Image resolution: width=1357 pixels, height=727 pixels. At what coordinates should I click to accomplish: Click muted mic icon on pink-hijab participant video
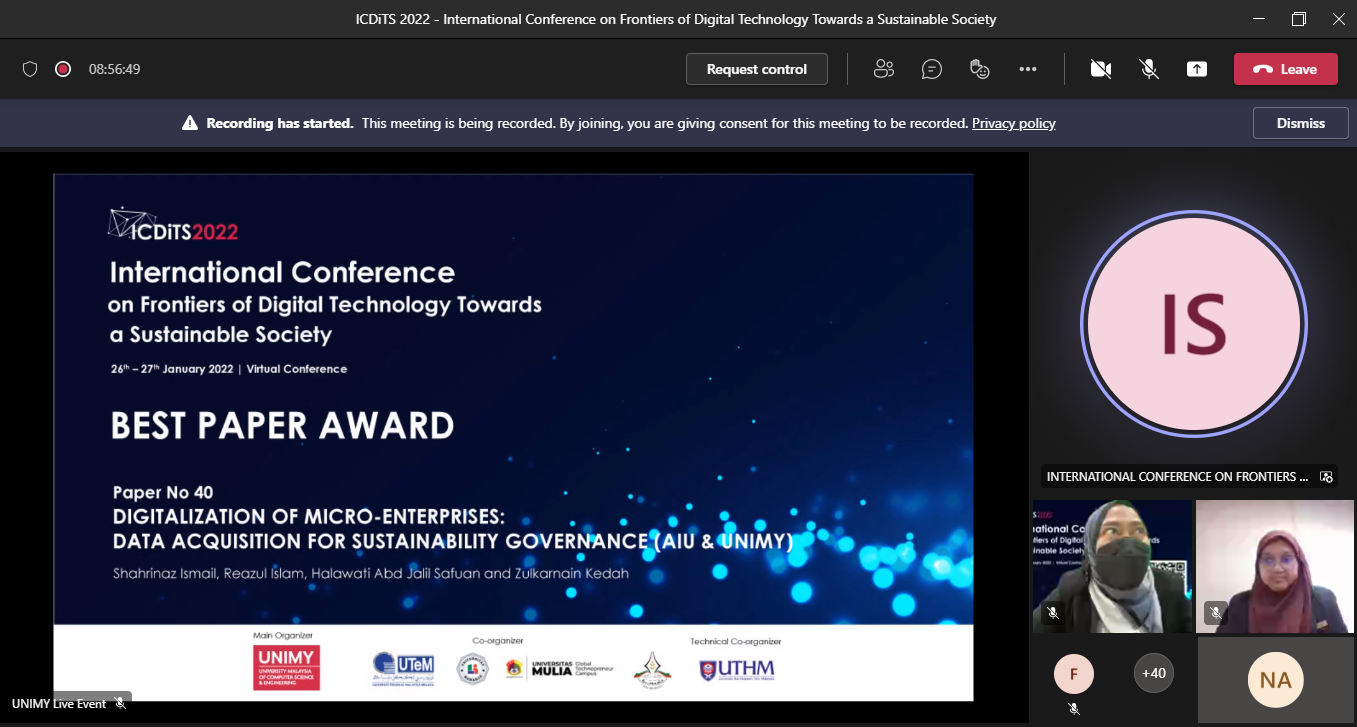[1215, 613]
